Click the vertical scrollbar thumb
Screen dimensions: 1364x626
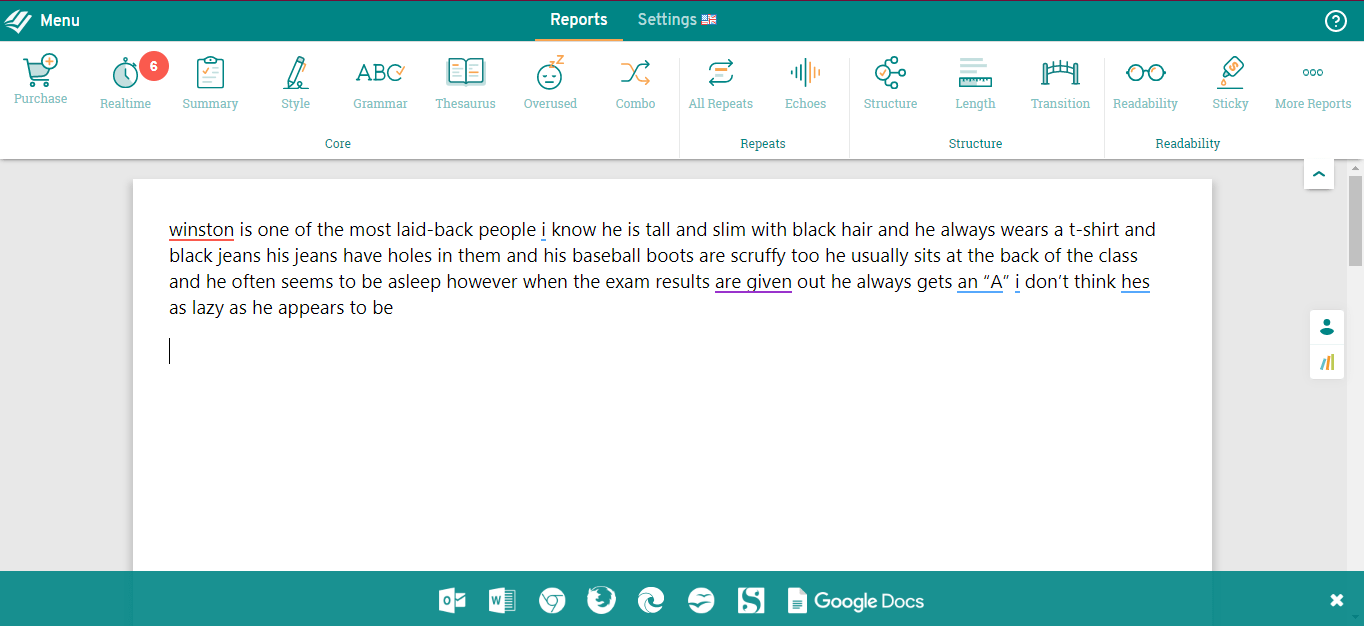1355,220
